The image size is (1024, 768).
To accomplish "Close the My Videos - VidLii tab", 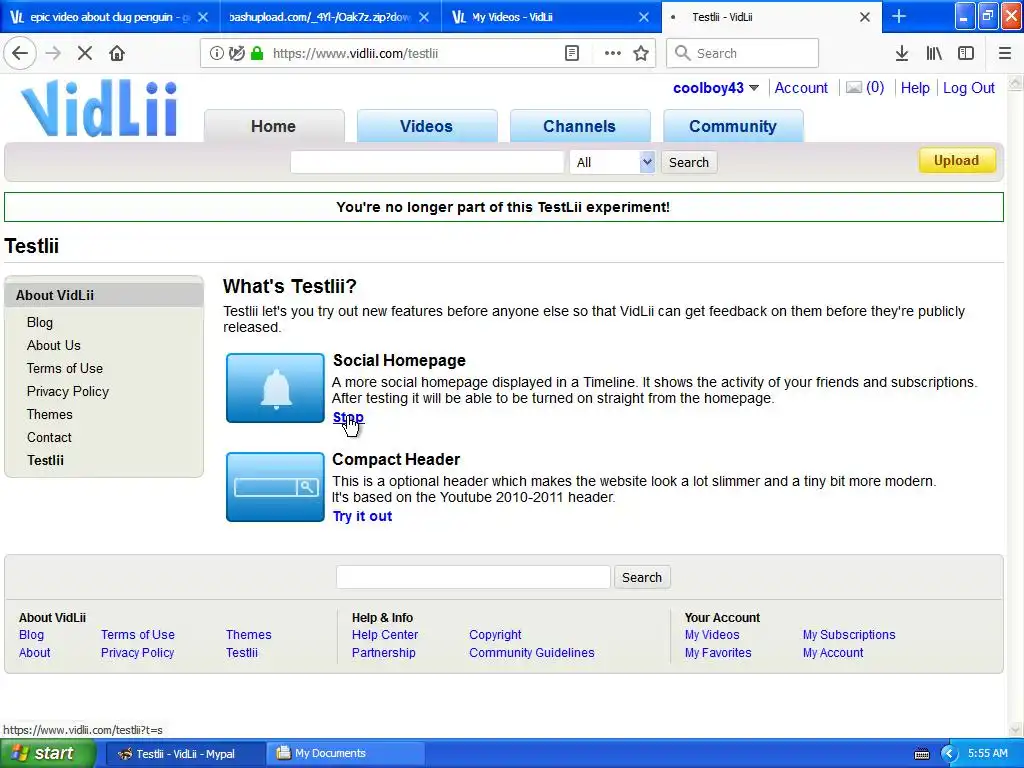I will [x=644, y=17].
